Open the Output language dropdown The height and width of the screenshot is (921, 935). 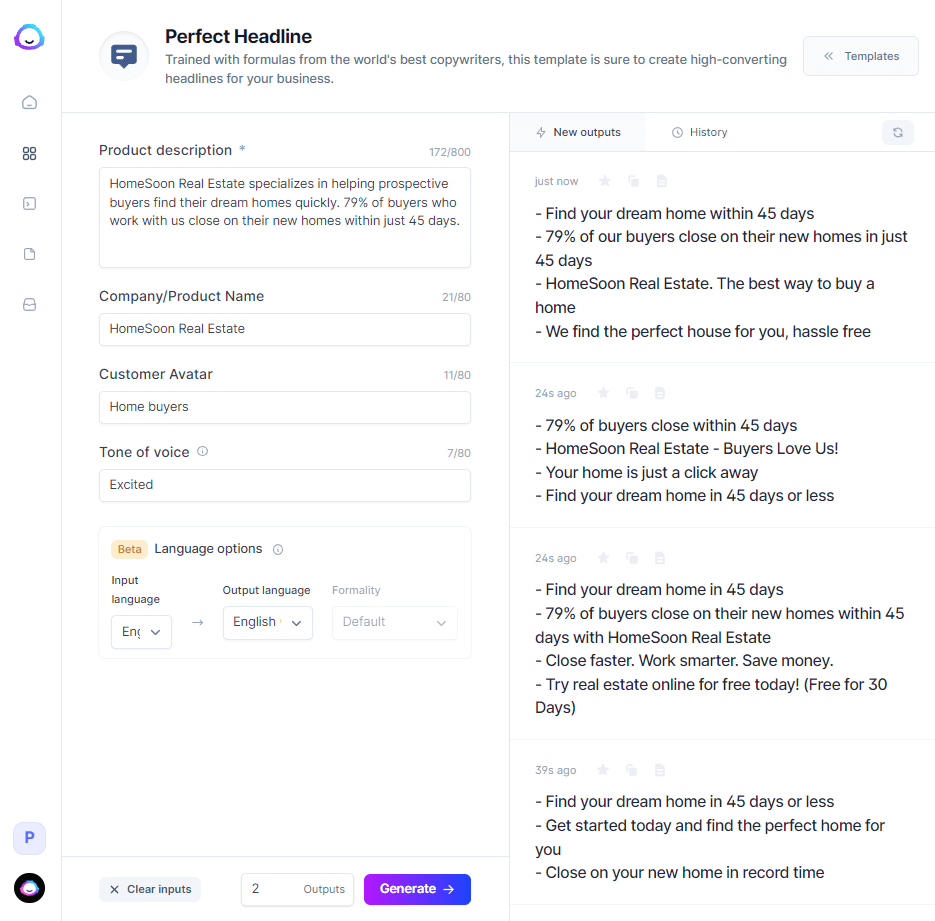click(x=267, y=622)
